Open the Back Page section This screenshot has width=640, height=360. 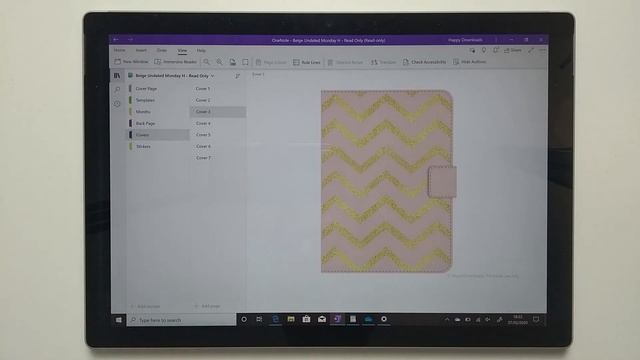[x=158, y=123]
